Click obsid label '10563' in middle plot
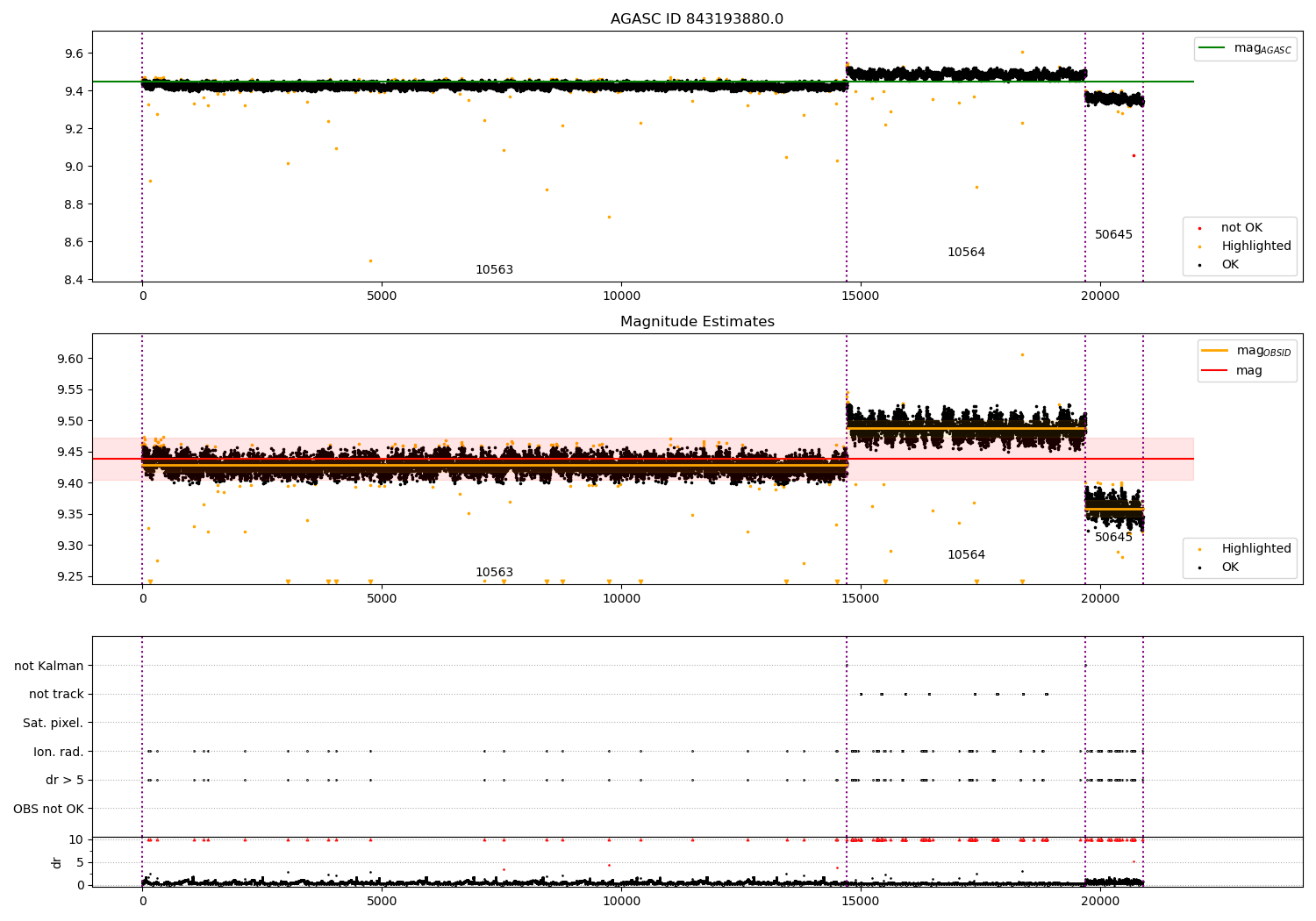The height and width of the screenshot is (921, 1316). coord(494,573)
